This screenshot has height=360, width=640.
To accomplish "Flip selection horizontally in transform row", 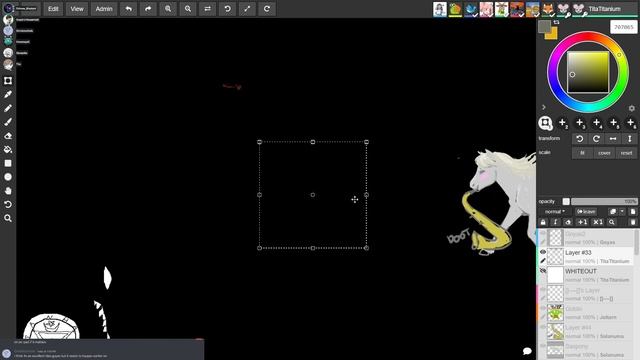I will 613,139.
